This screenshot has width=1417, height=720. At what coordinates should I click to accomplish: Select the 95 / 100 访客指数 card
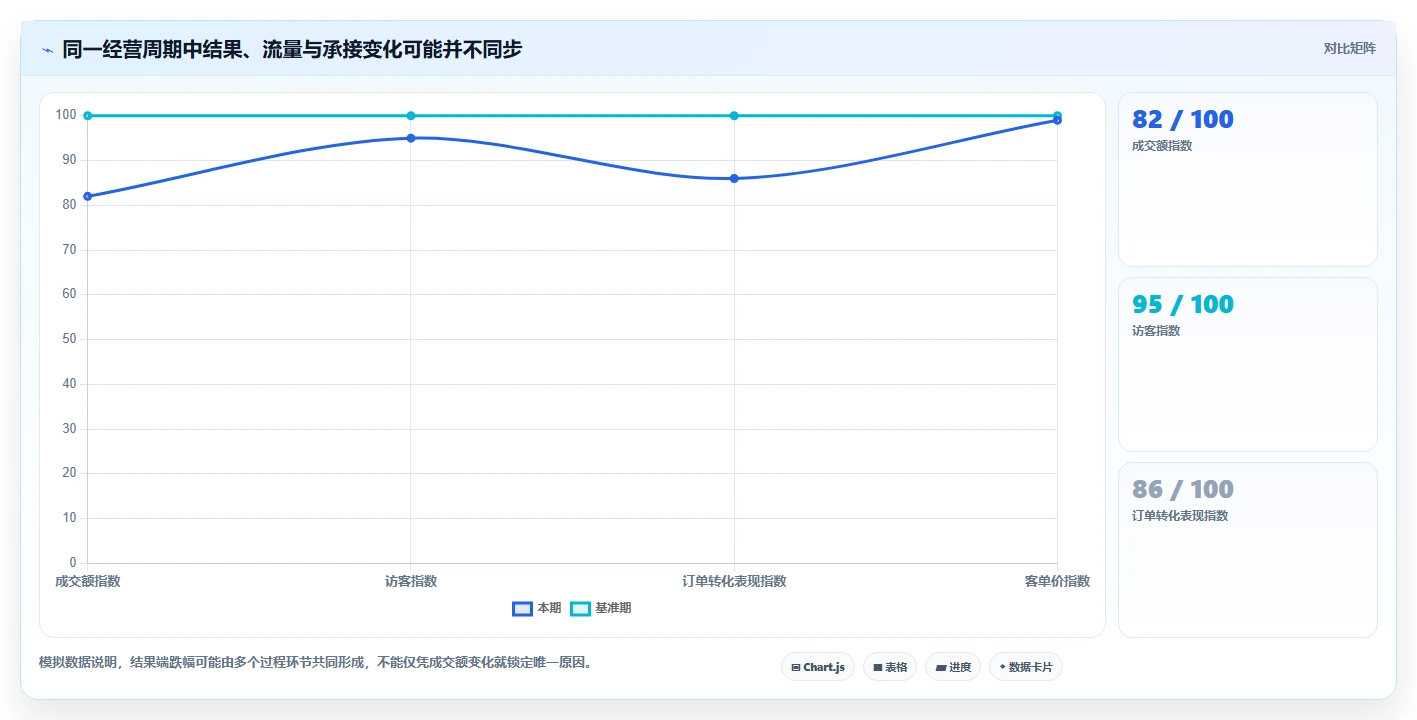(1247, 365)
